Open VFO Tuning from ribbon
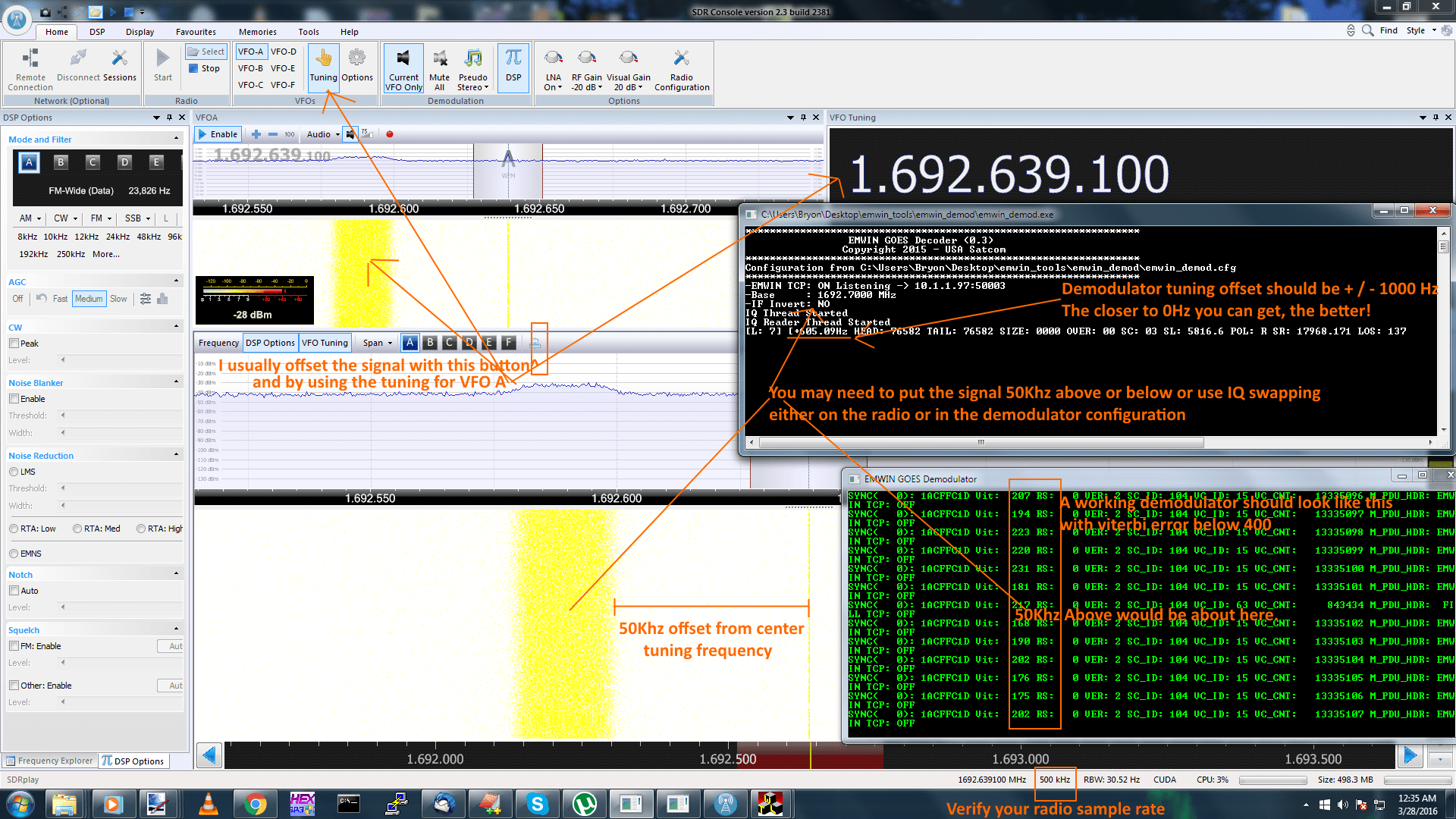The image size is (1456, 819). (x=323, y=68)
